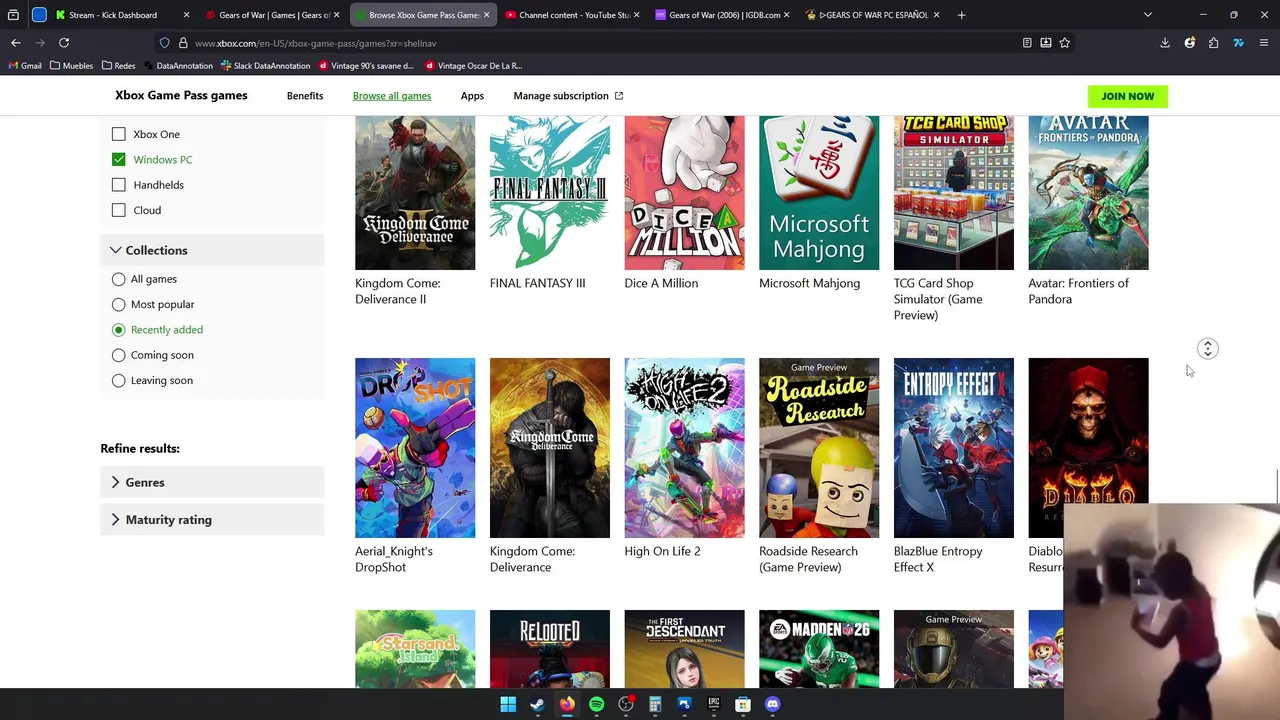The image size is (1280, 720).
Task: Select the All games radio button
Action: 119,279
